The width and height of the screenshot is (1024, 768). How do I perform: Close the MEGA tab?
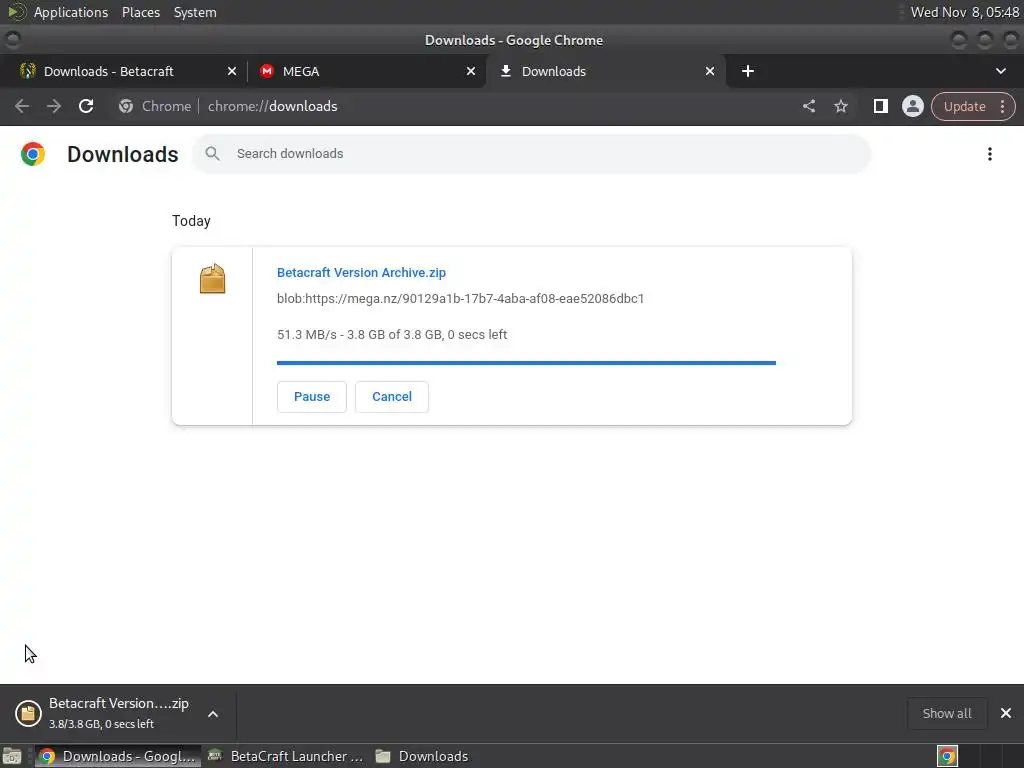(471, 71)
